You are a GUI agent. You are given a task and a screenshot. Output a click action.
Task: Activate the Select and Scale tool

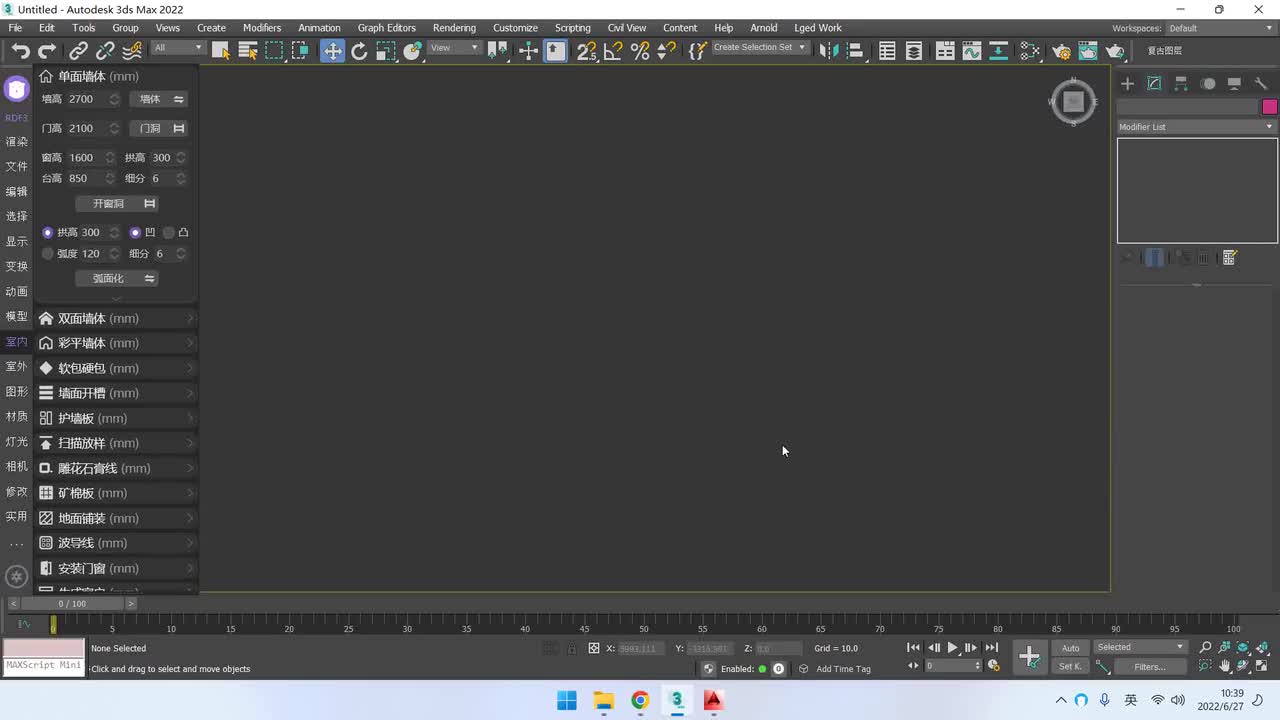[x=386, y=51]
